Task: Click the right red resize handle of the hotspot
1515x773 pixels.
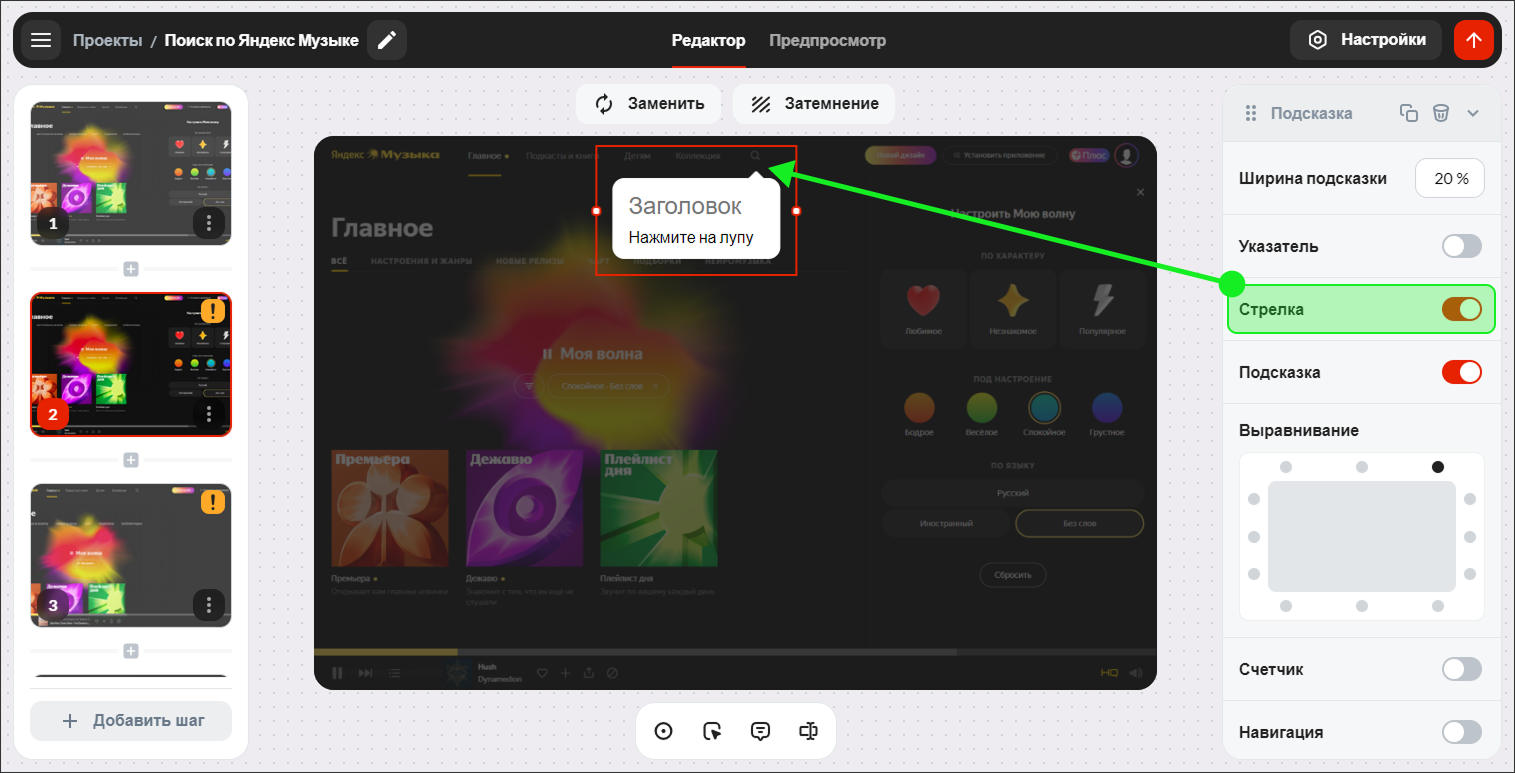Action: (797, 211)
